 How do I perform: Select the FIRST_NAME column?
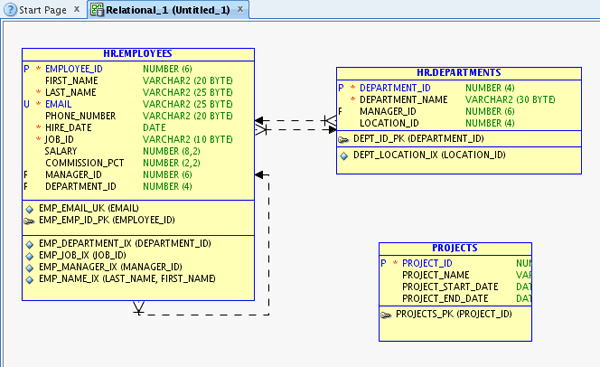72,81
